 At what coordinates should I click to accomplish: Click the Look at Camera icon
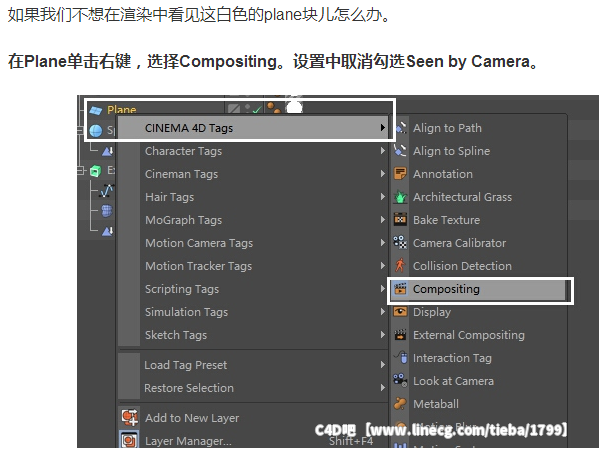401,380
